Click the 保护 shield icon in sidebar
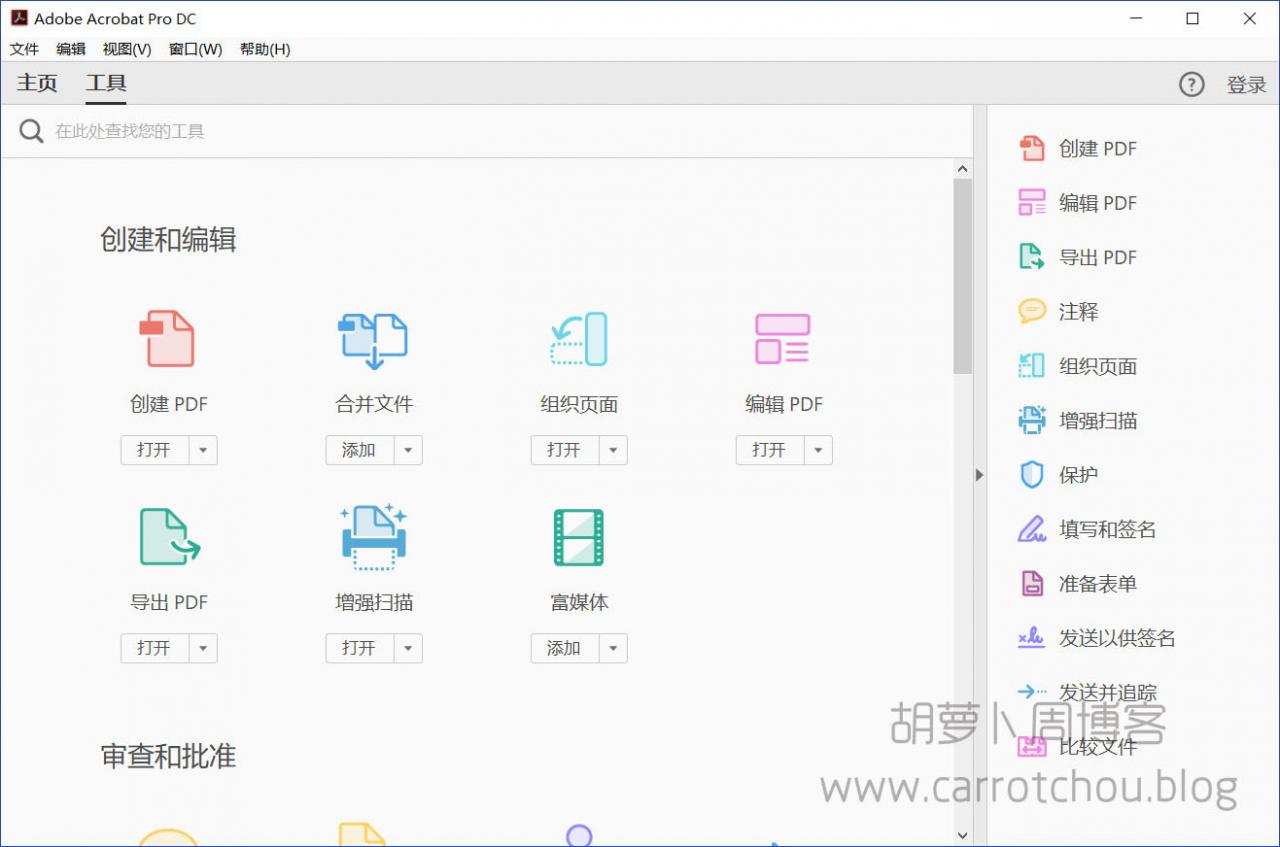1280x847 pixels. coord(1031,475)
